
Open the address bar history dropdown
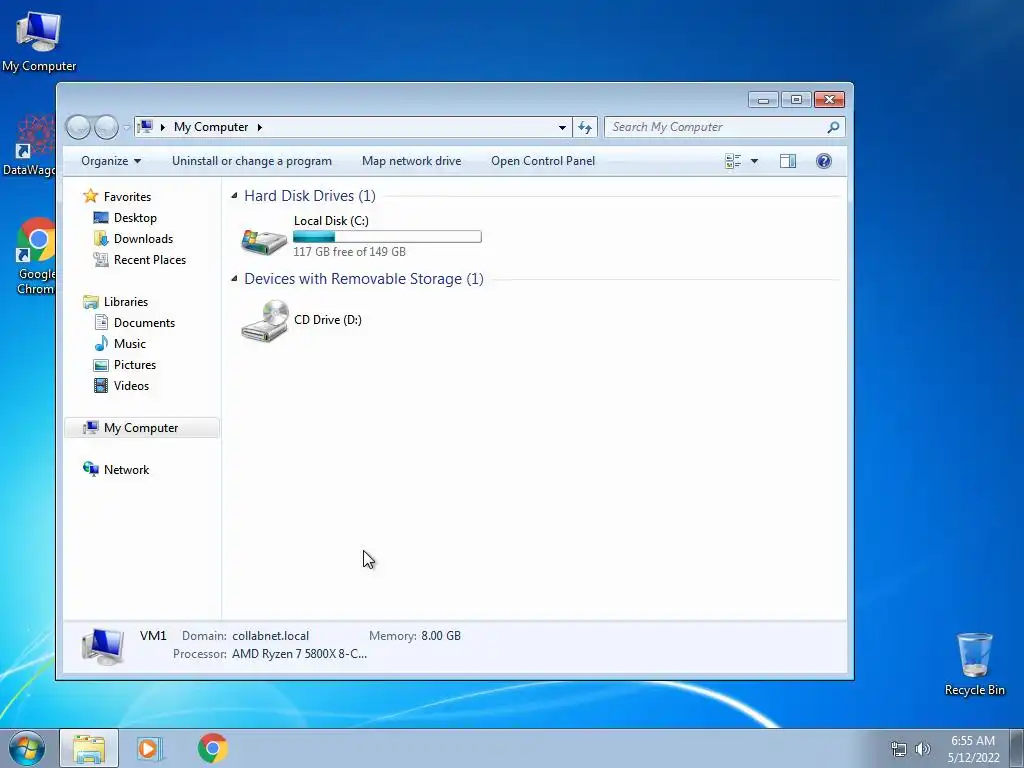point(562,127)
